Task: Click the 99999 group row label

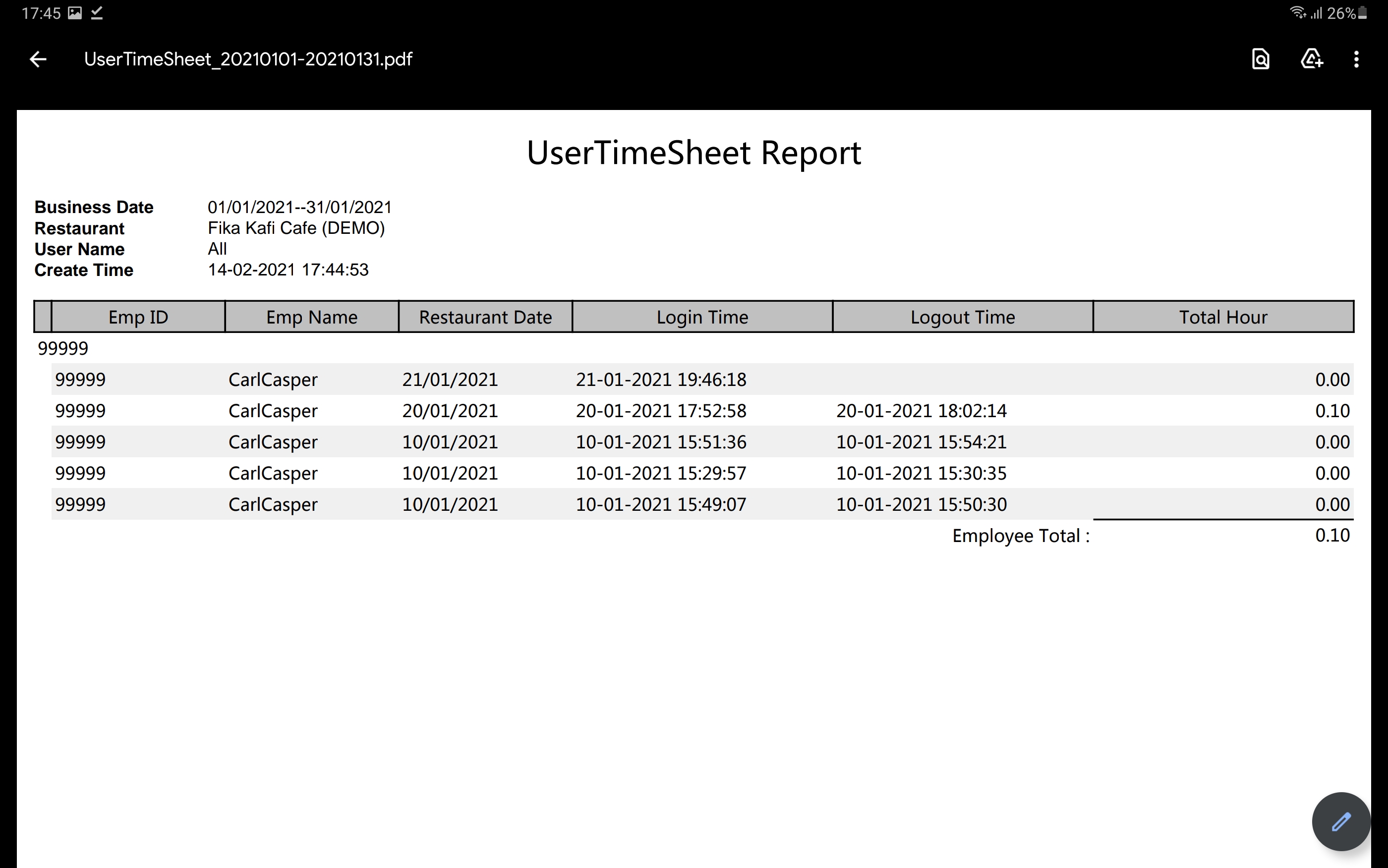Action: pos(62,348)
